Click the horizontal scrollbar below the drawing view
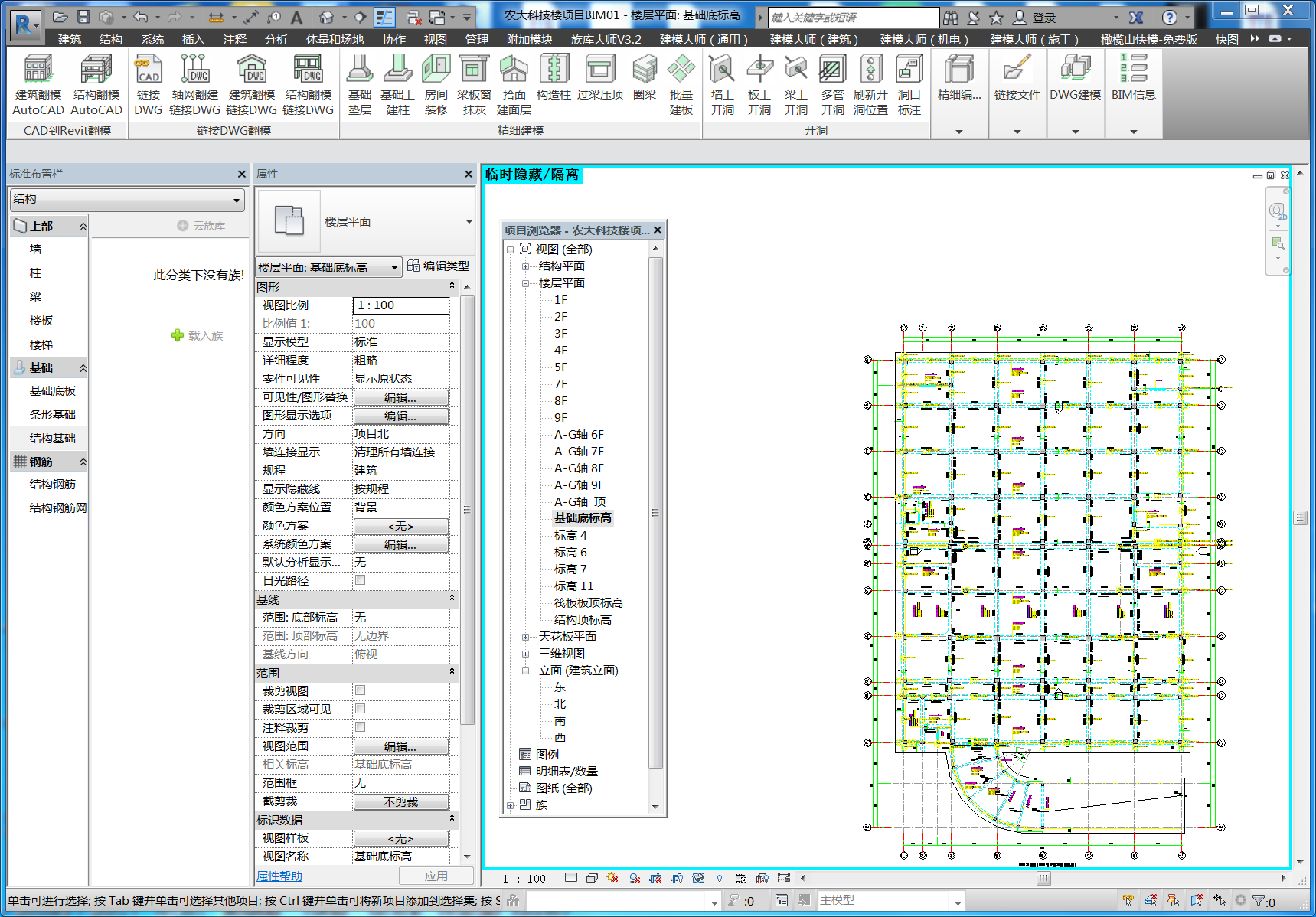1316x917 pixels. pyautogui.click(x=1043, y=879)
